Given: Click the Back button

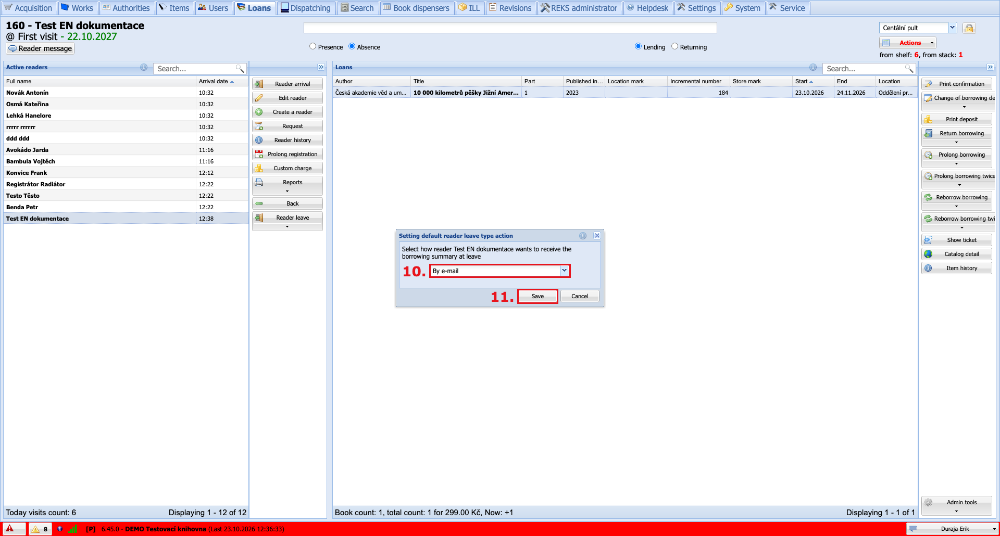Looking at the screenshot, I should 288,203.
